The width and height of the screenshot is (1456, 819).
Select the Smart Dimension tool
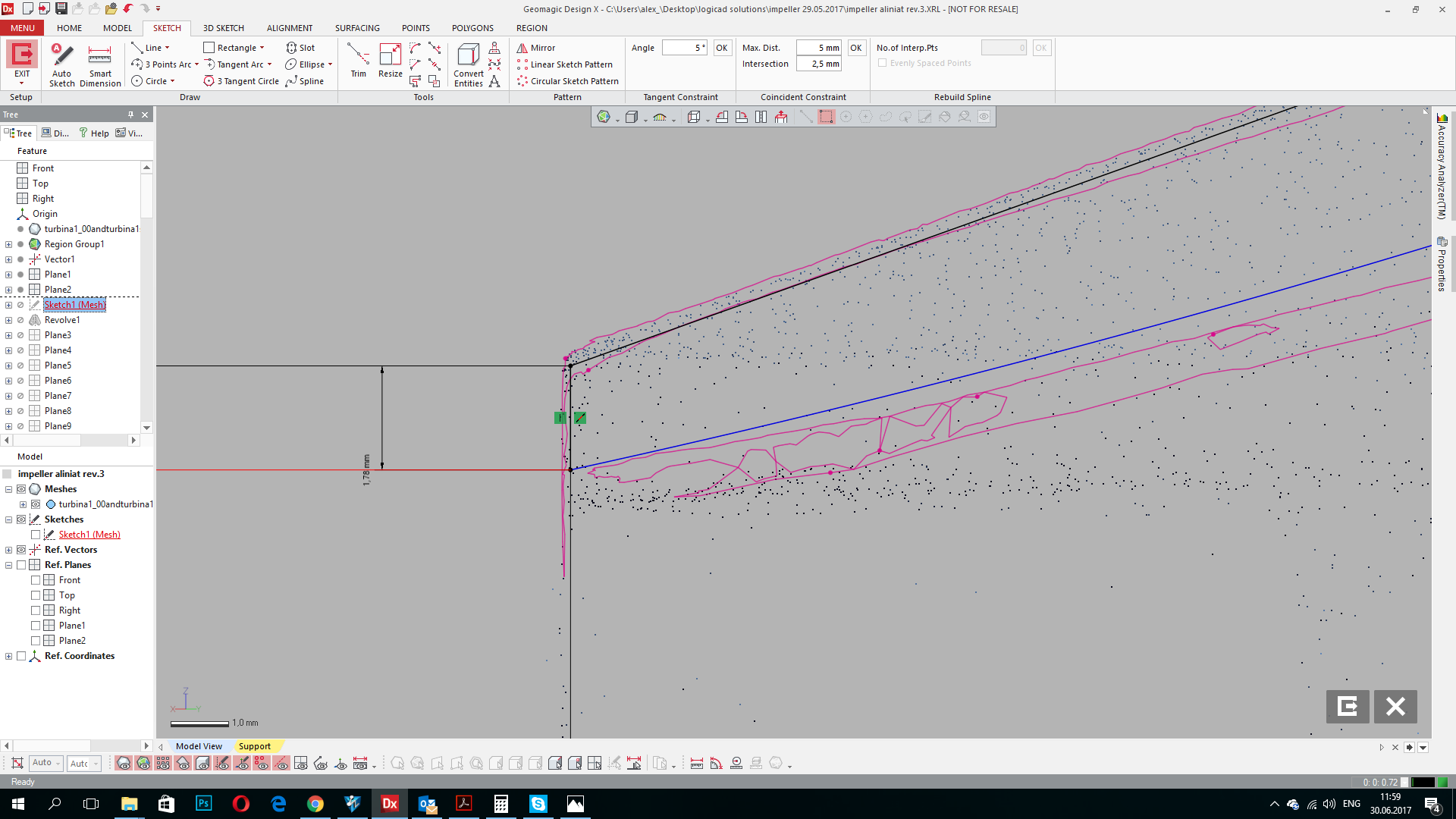[100, 64]
